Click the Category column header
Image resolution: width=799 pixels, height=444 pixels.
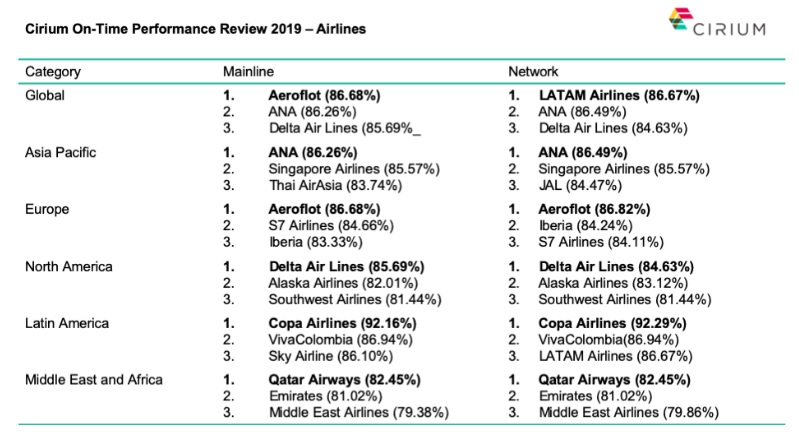[53, 72]
